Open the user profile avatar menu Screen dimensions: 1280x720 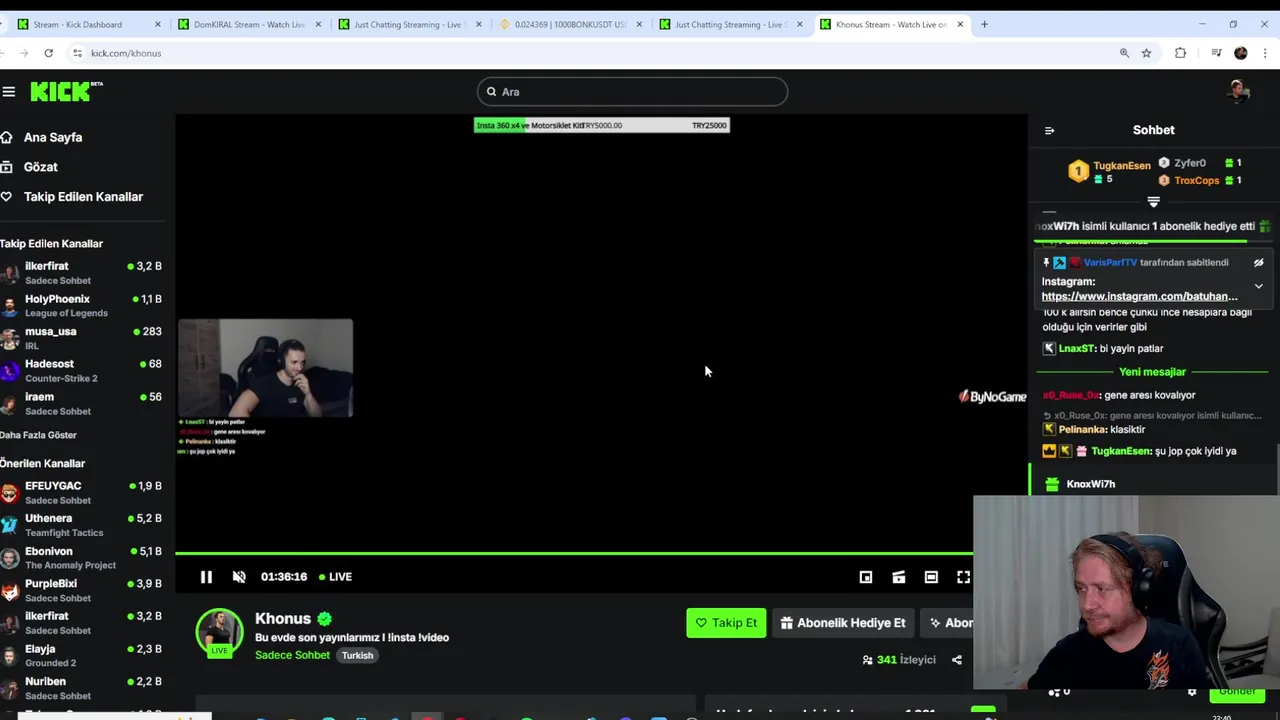click(1239, 92)
